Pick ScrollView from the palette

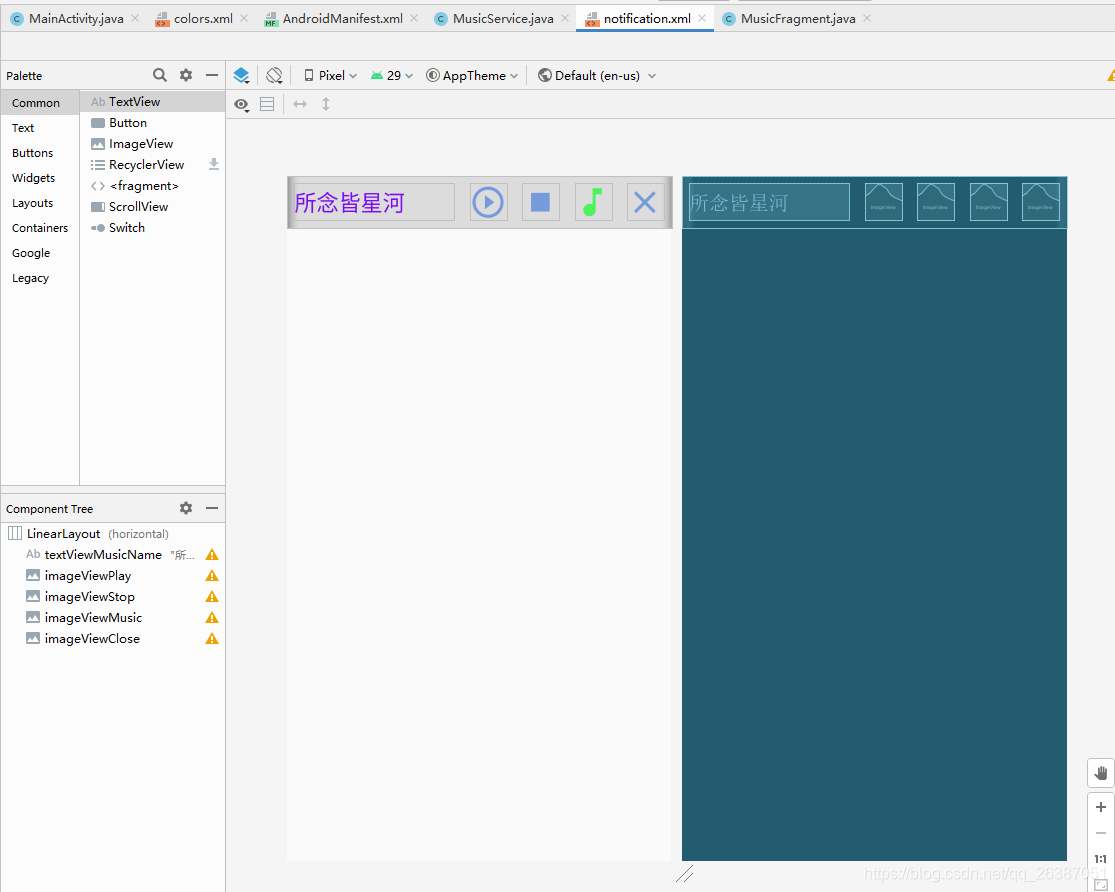pos(152,207)
